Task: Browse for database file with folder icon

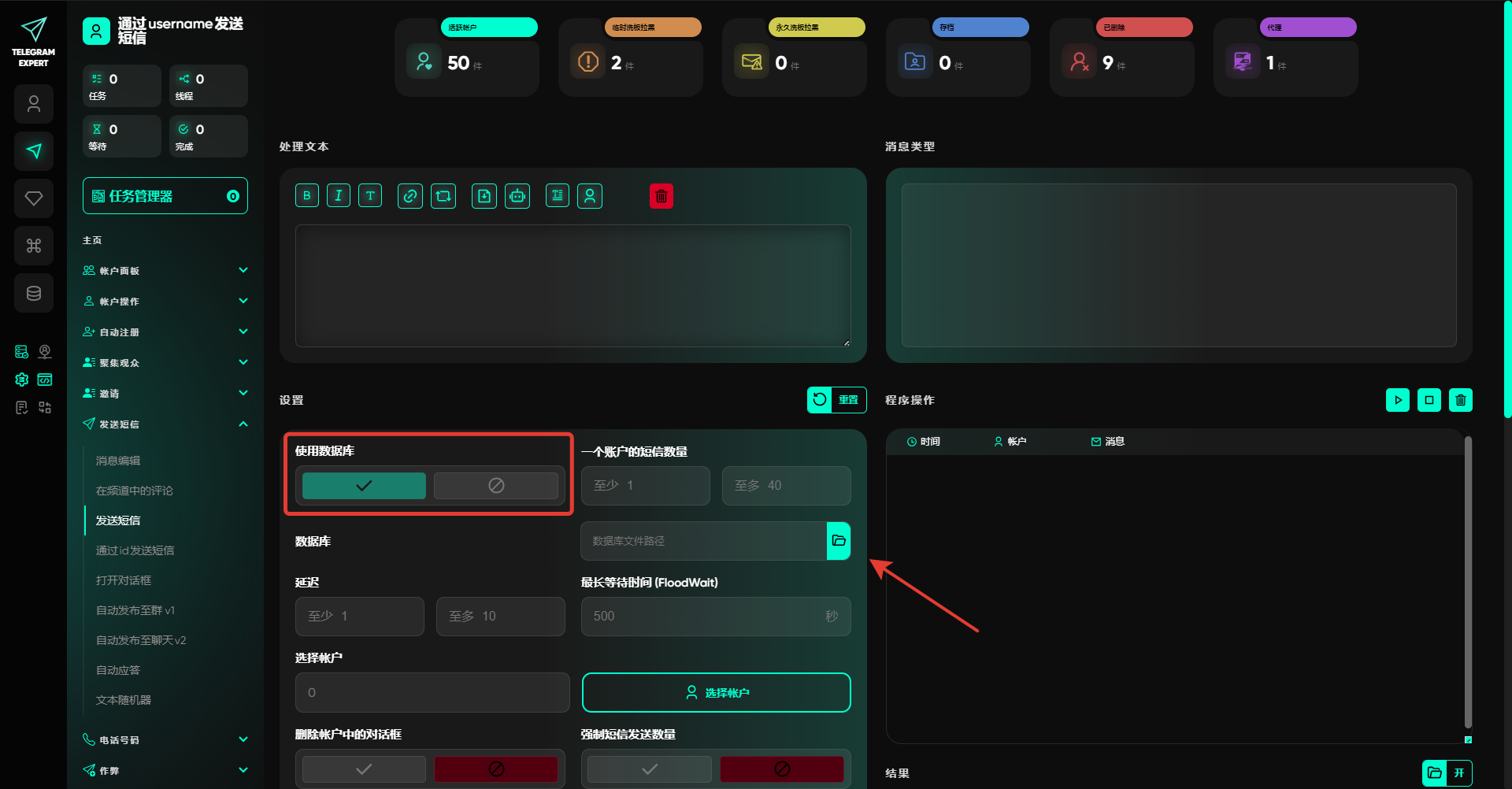Action: pyautogui.click(x=839, y=541)
